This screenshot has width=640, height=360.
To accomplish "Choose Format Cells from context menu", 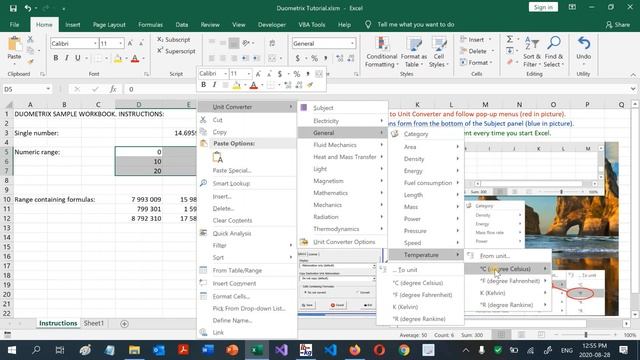I will [247, 296].
